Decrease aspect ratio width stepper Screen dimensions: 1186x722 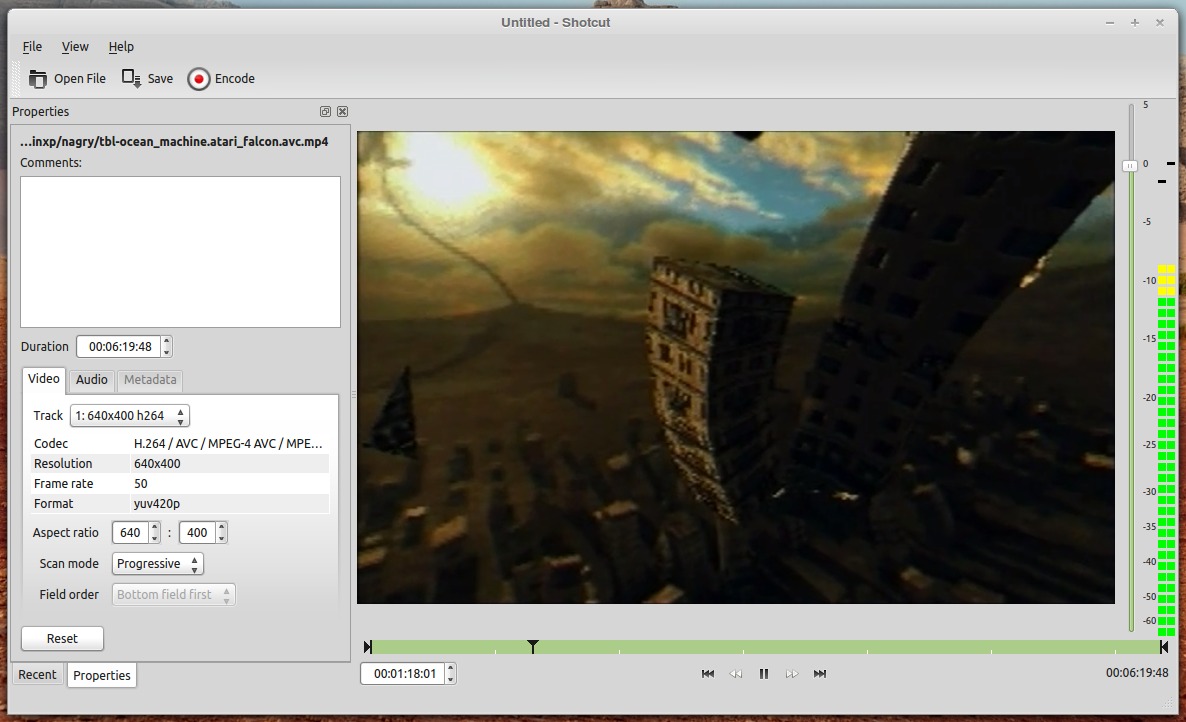(x=155, y=538)
